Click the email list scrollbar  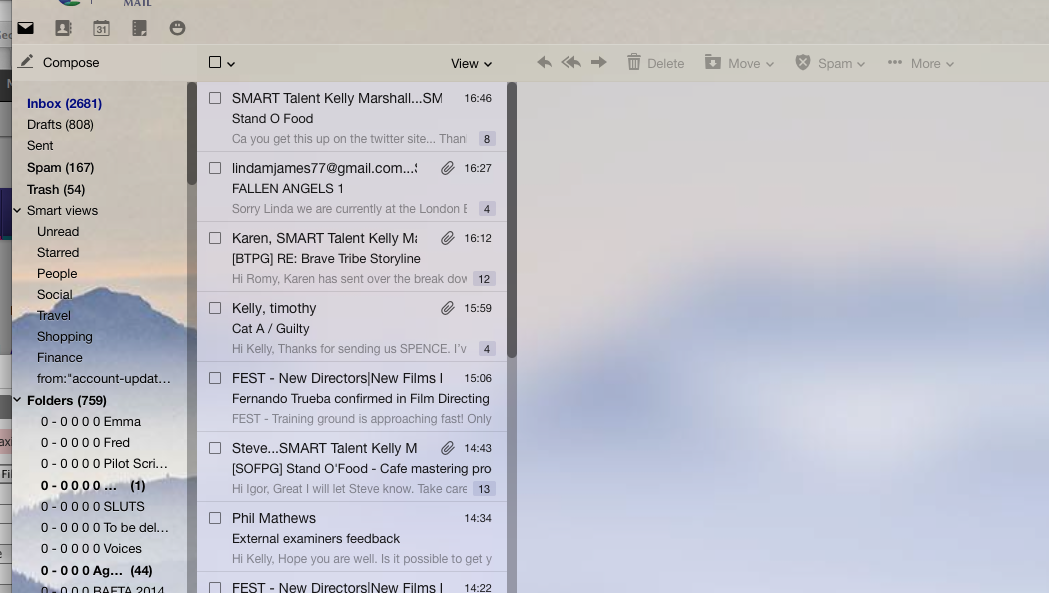click(512, 220)
